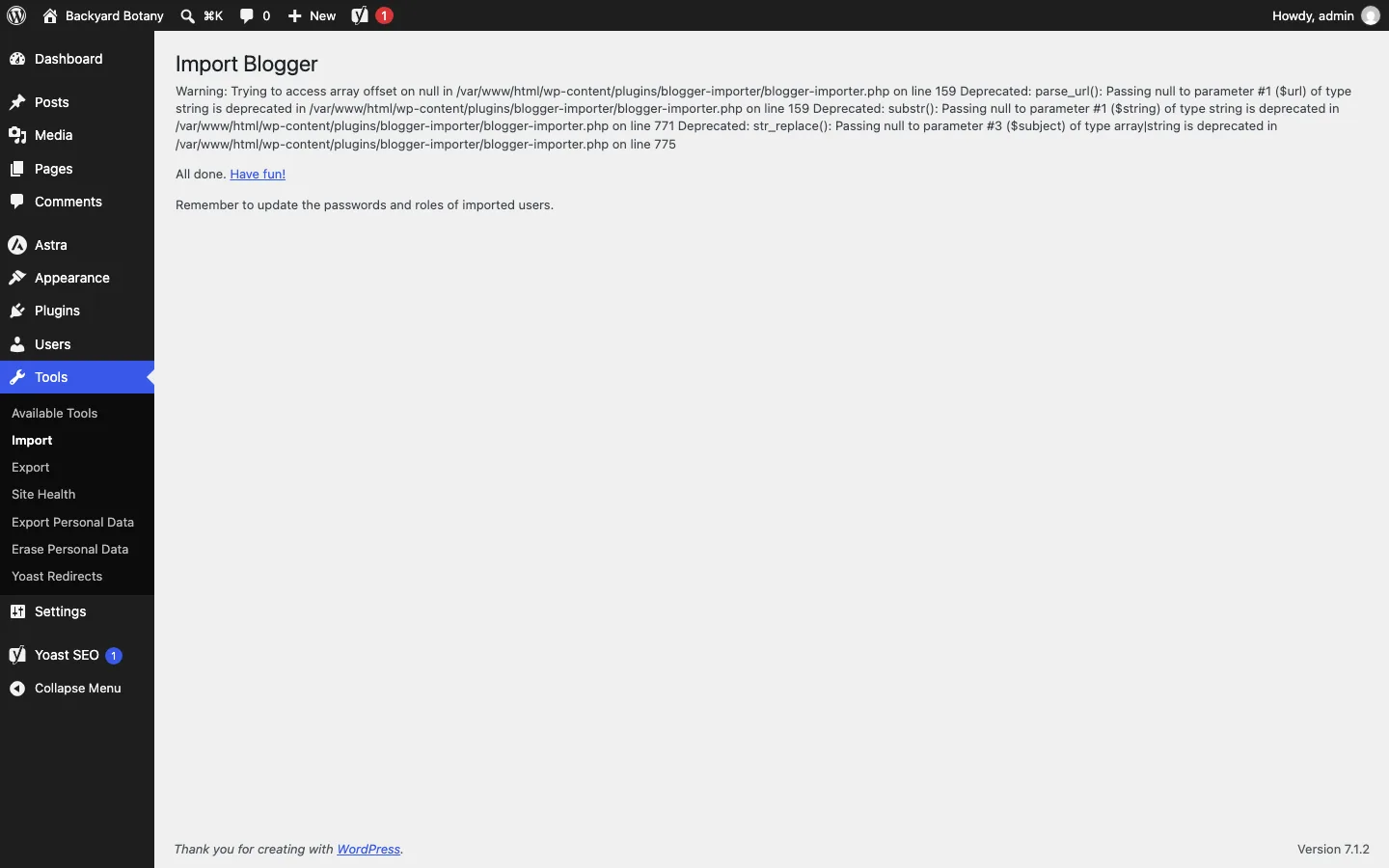Viewport: 1389px width, 868px height.
Task: Open Site Health from Tools submenu
Action: (x=43, y=495)
